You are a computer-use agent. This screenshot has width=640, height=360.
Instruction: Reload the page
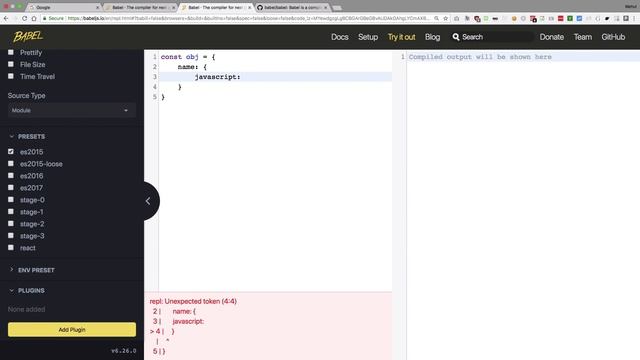pyautogui.click(x=24, y=18)
